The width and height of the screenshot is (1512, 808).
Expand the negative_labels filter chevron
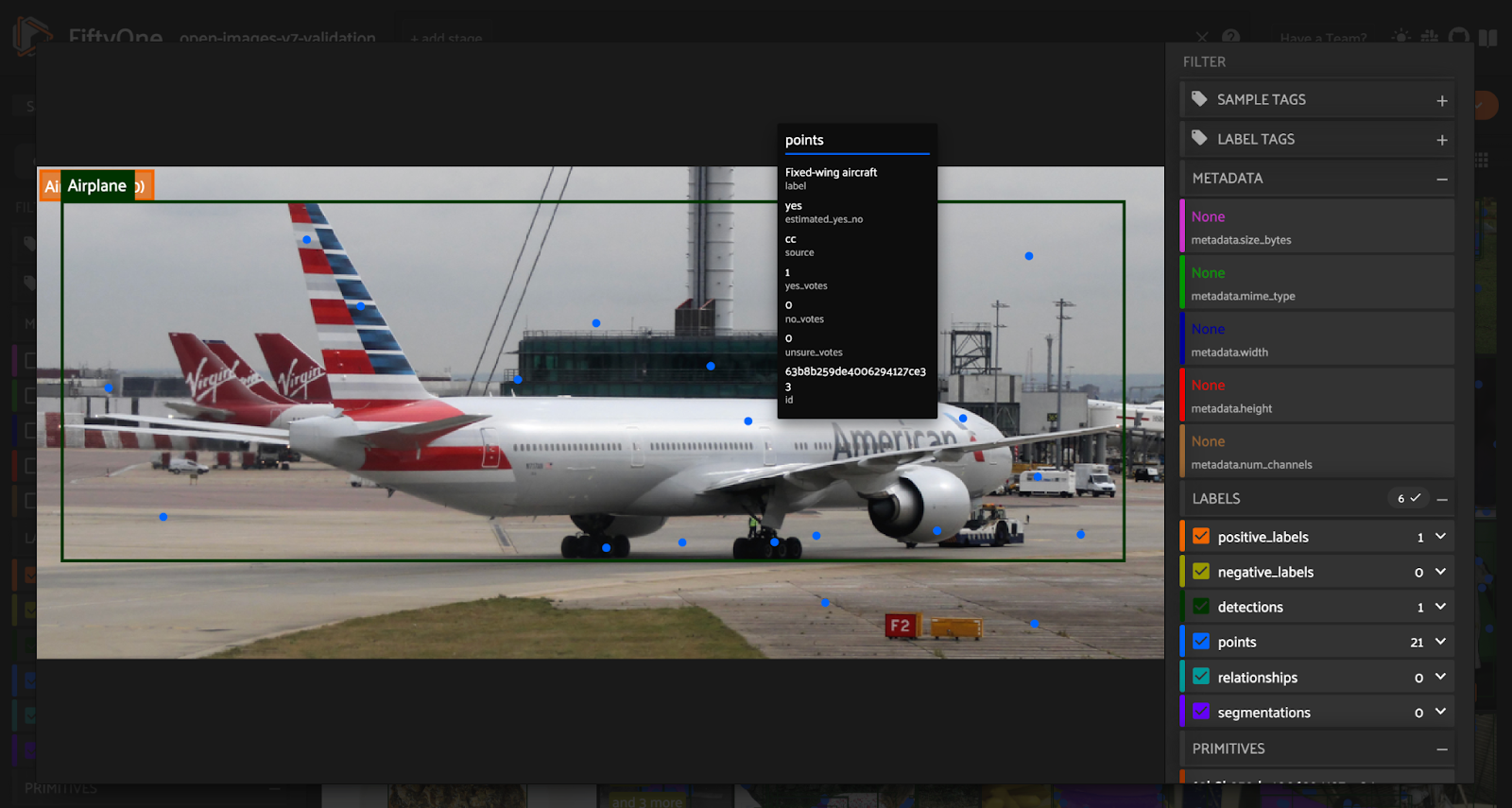(1440, 571)
